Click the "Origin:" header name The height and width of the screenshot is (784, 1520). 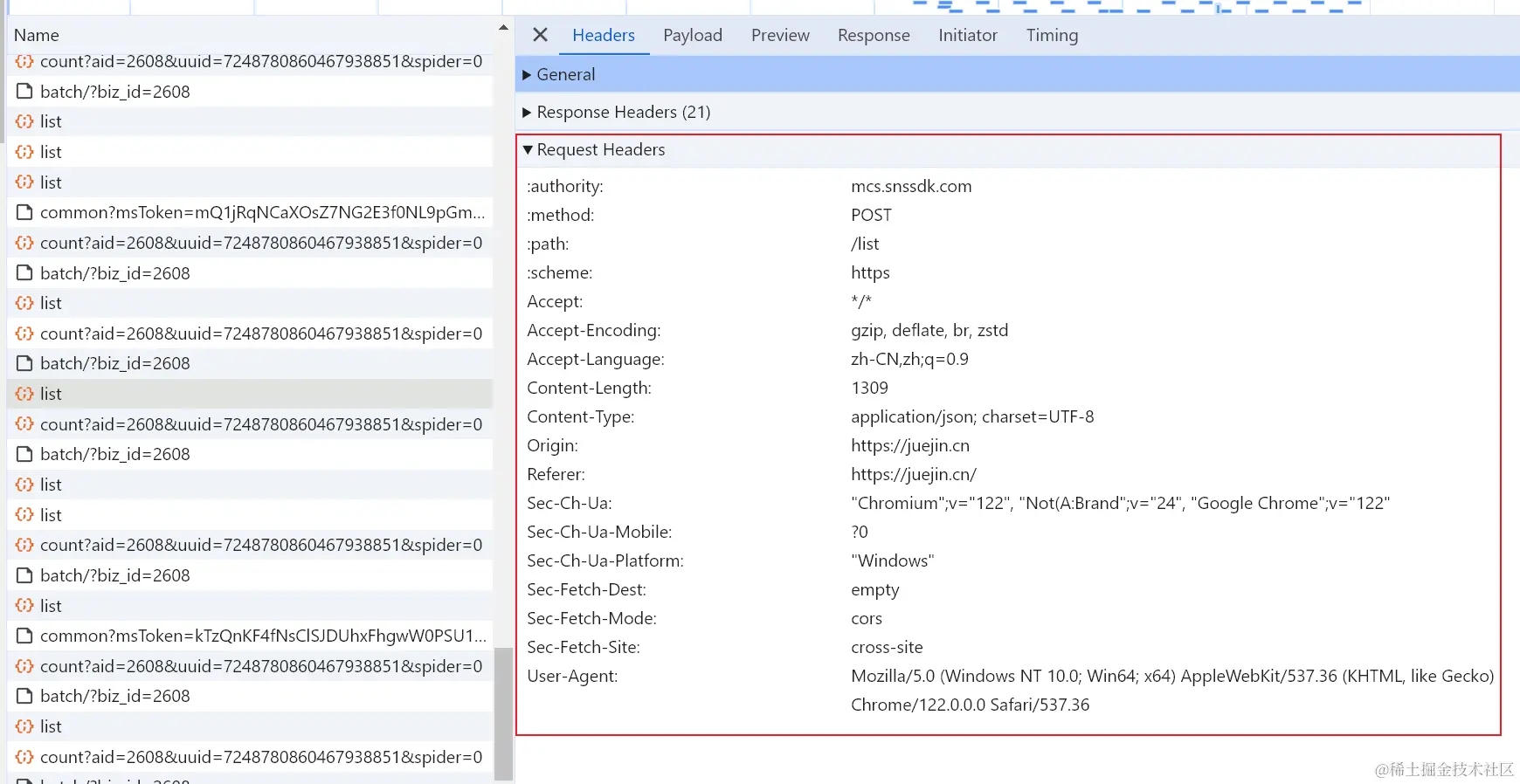pos(552,445)
